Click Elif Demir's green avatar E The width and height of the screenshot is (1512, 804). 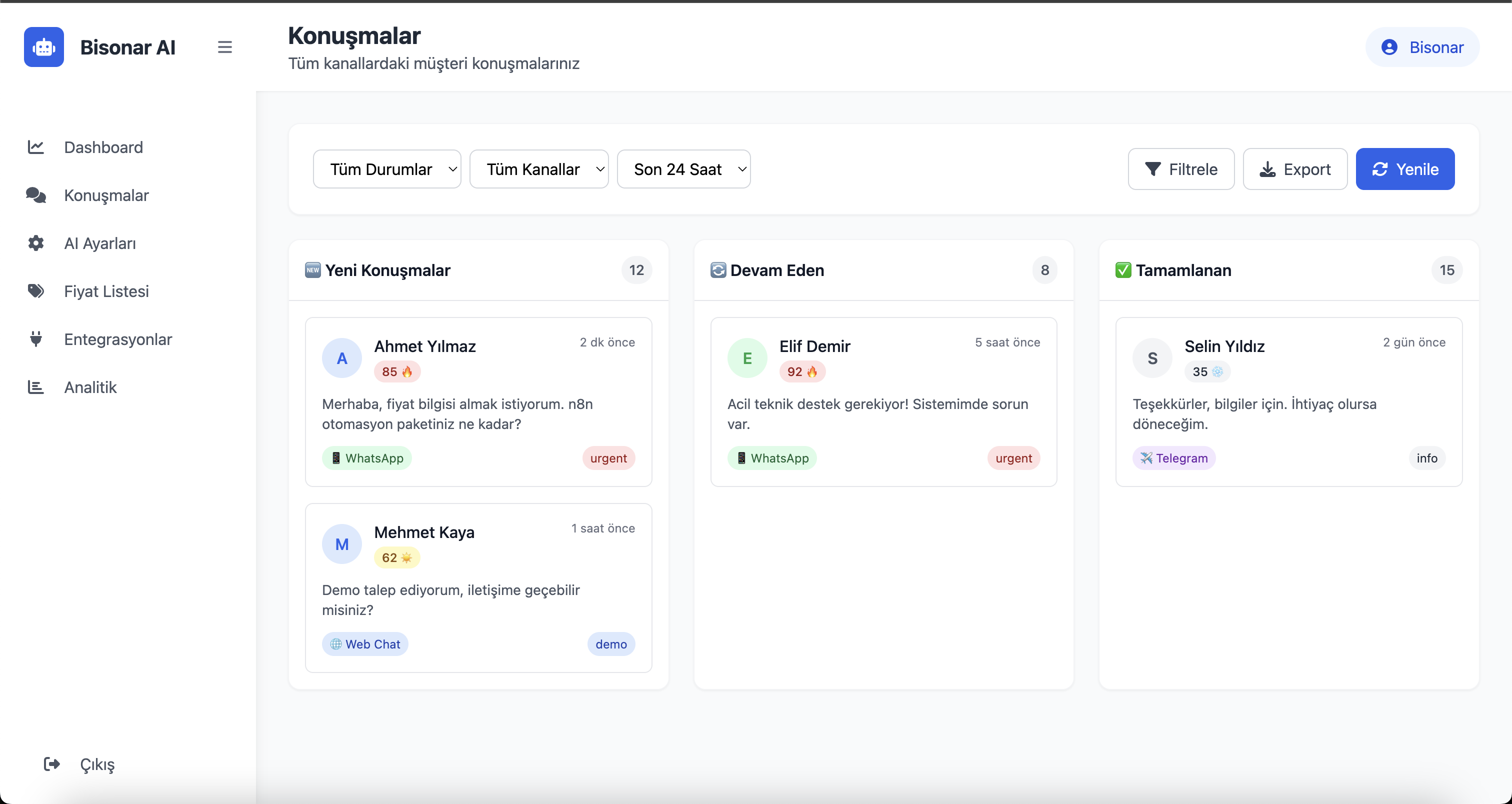click(747, 358)
